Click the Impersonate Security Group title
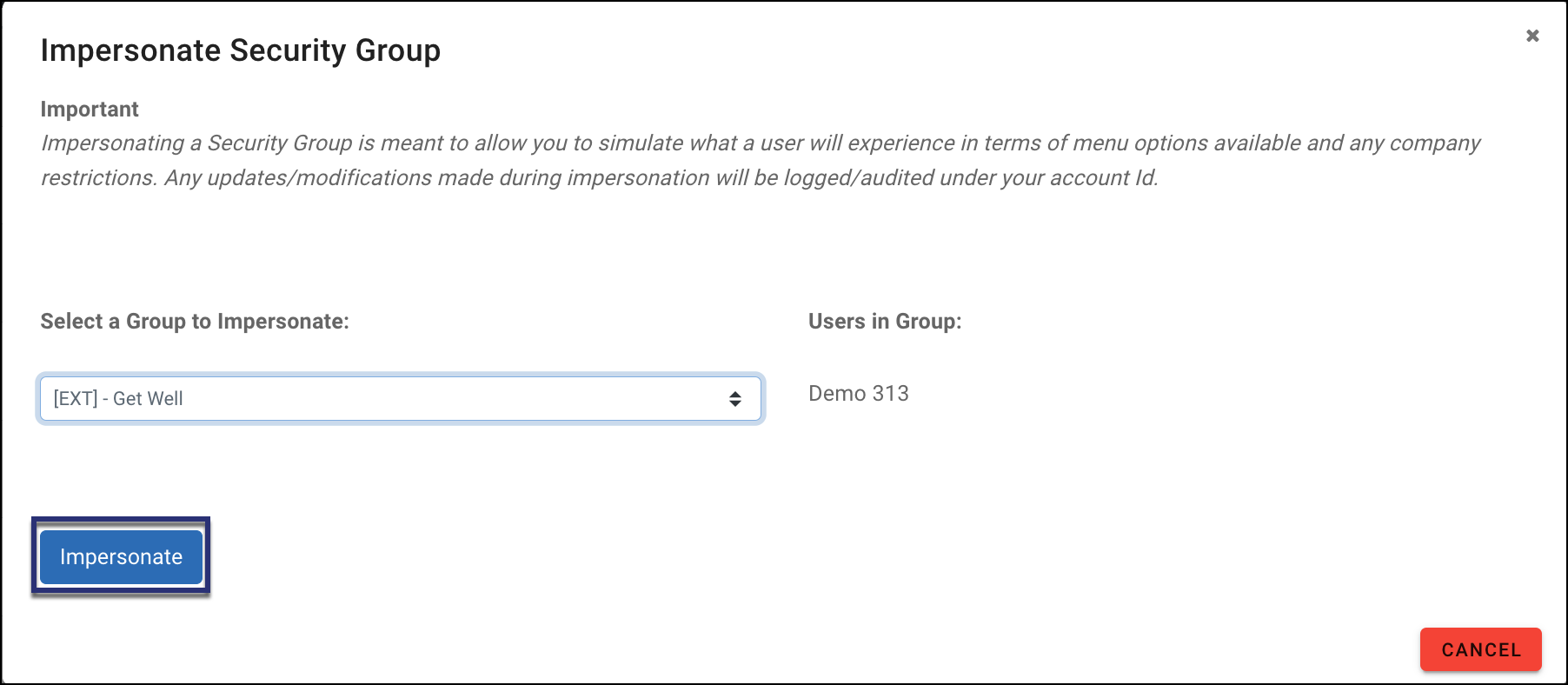The width and height of the screenshot is (1568, 685). click(241, 50)
